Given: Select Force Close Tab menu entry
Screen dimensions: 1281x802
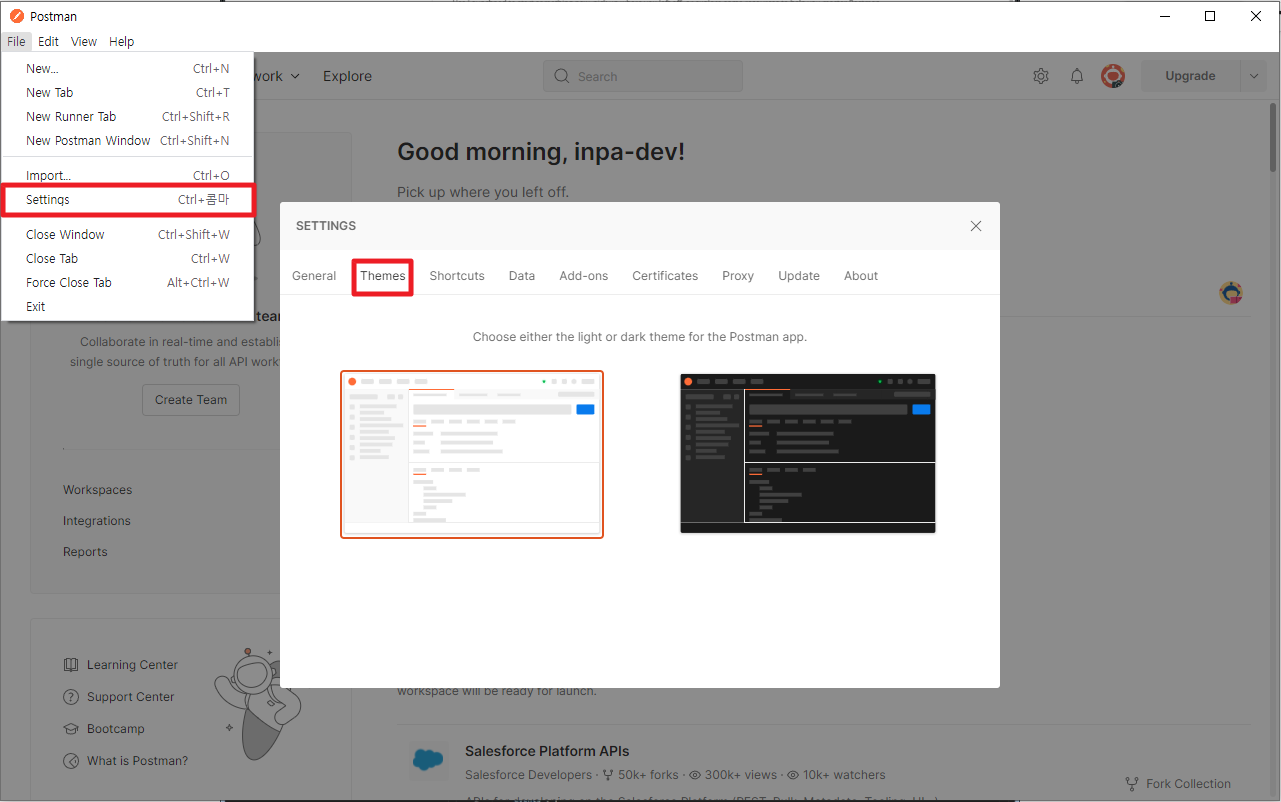Looking at the screenshot, I should pos(128,283).
